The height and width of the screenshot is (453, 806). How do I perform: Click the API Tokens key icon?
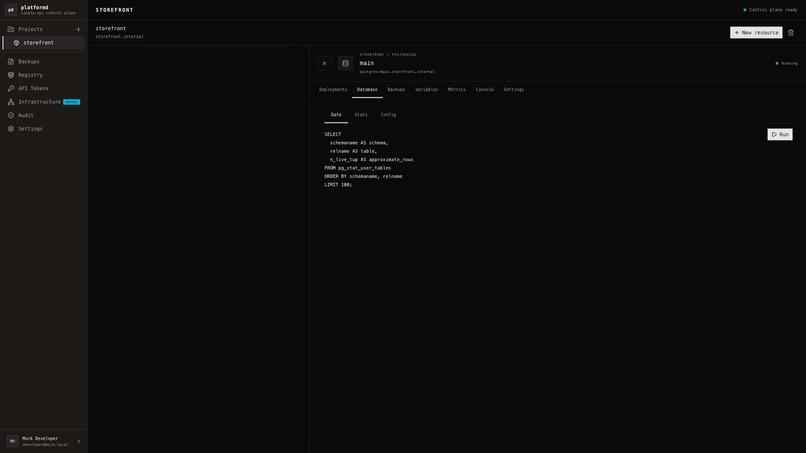pyautogui.click(x=11, y=88)
